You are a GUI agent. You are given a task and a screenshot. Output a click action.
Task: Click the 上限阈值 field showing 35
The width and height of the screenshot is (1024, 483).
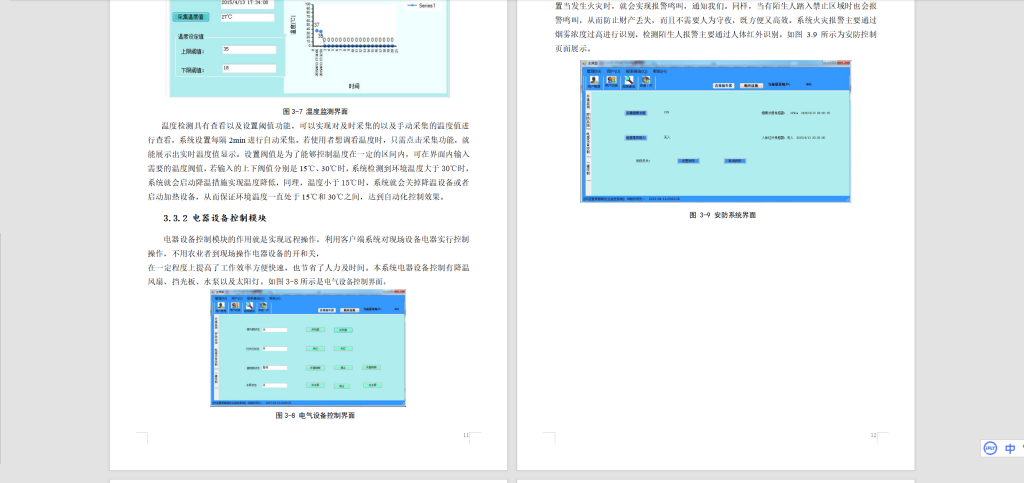click(252, 49)
